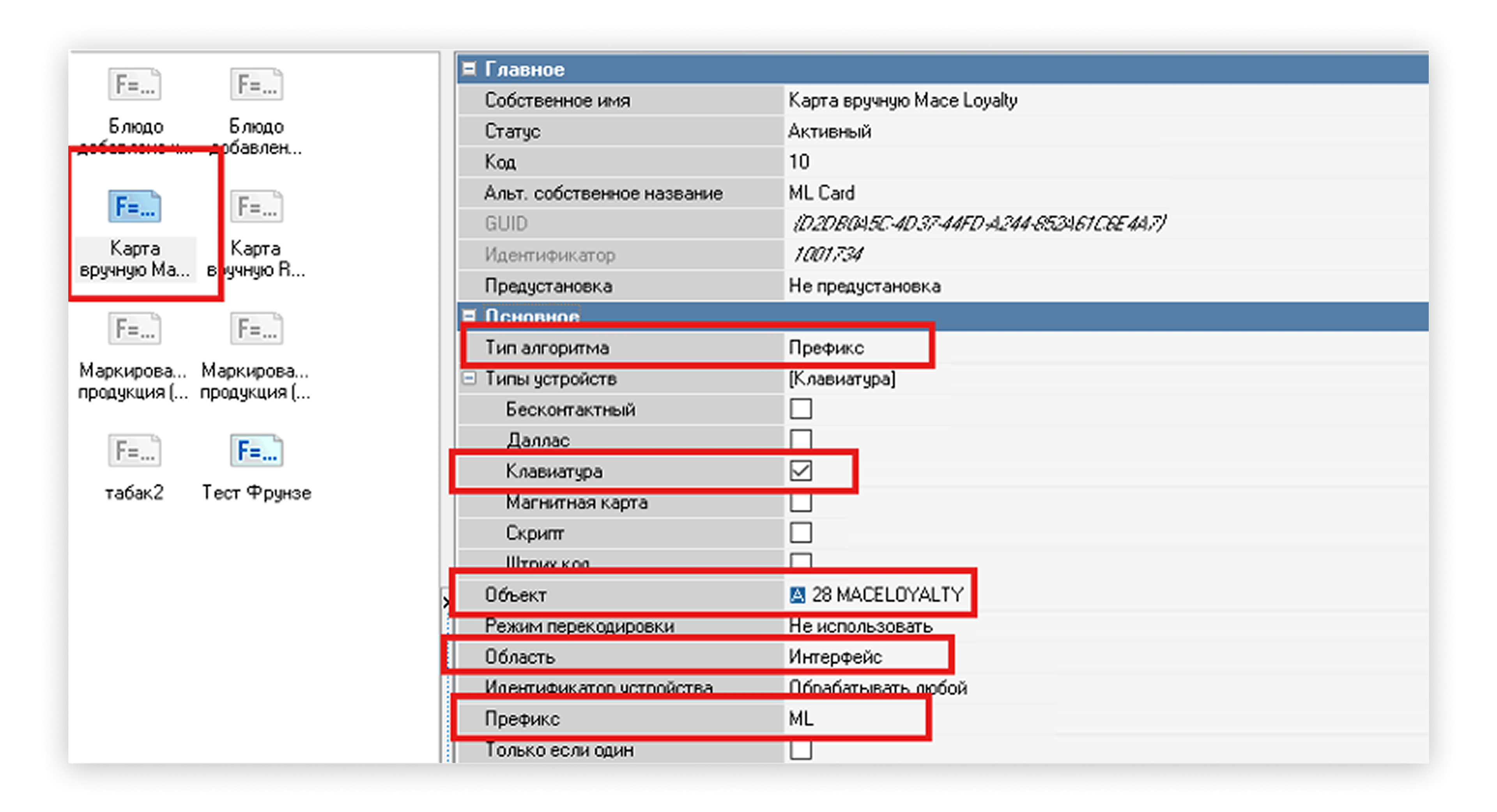
Task: Click the second 'Блюдо добавлен...' item icon
Action: tap(256, 85)
